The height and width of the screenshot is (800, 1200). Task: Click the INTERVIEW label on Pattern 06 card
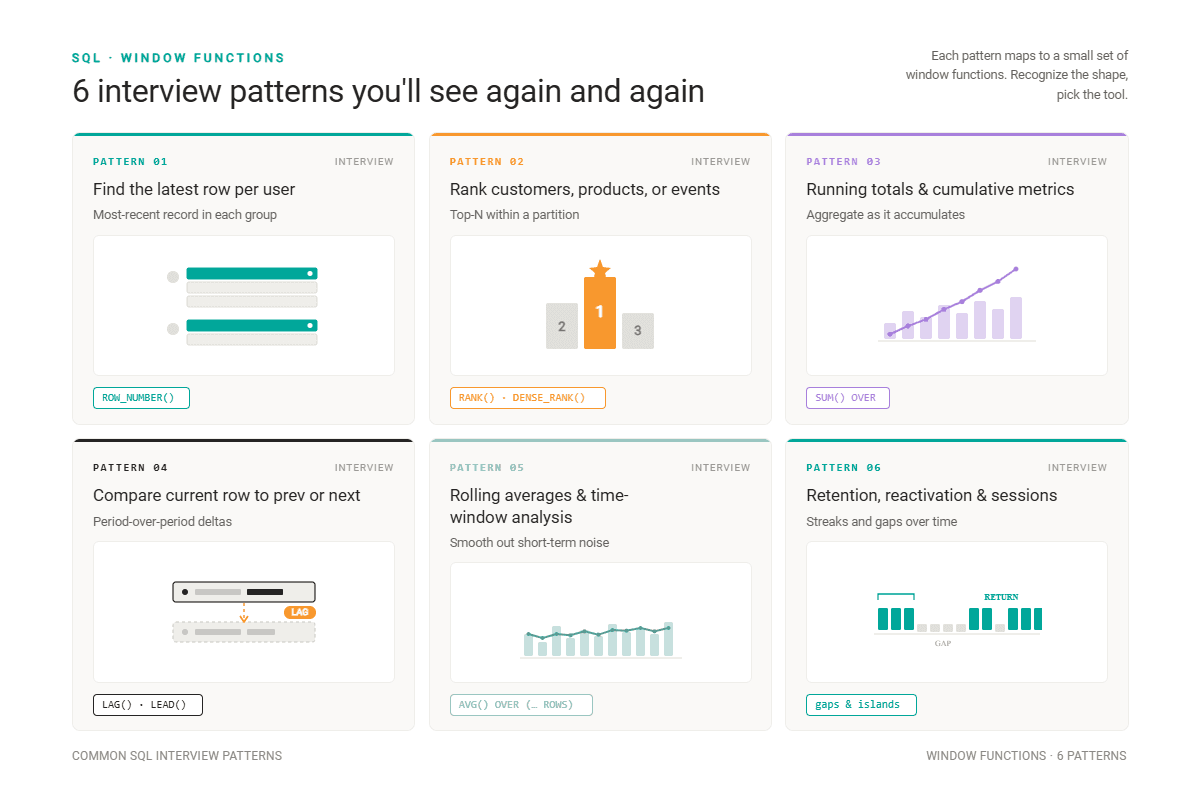tap(1077, 468)
